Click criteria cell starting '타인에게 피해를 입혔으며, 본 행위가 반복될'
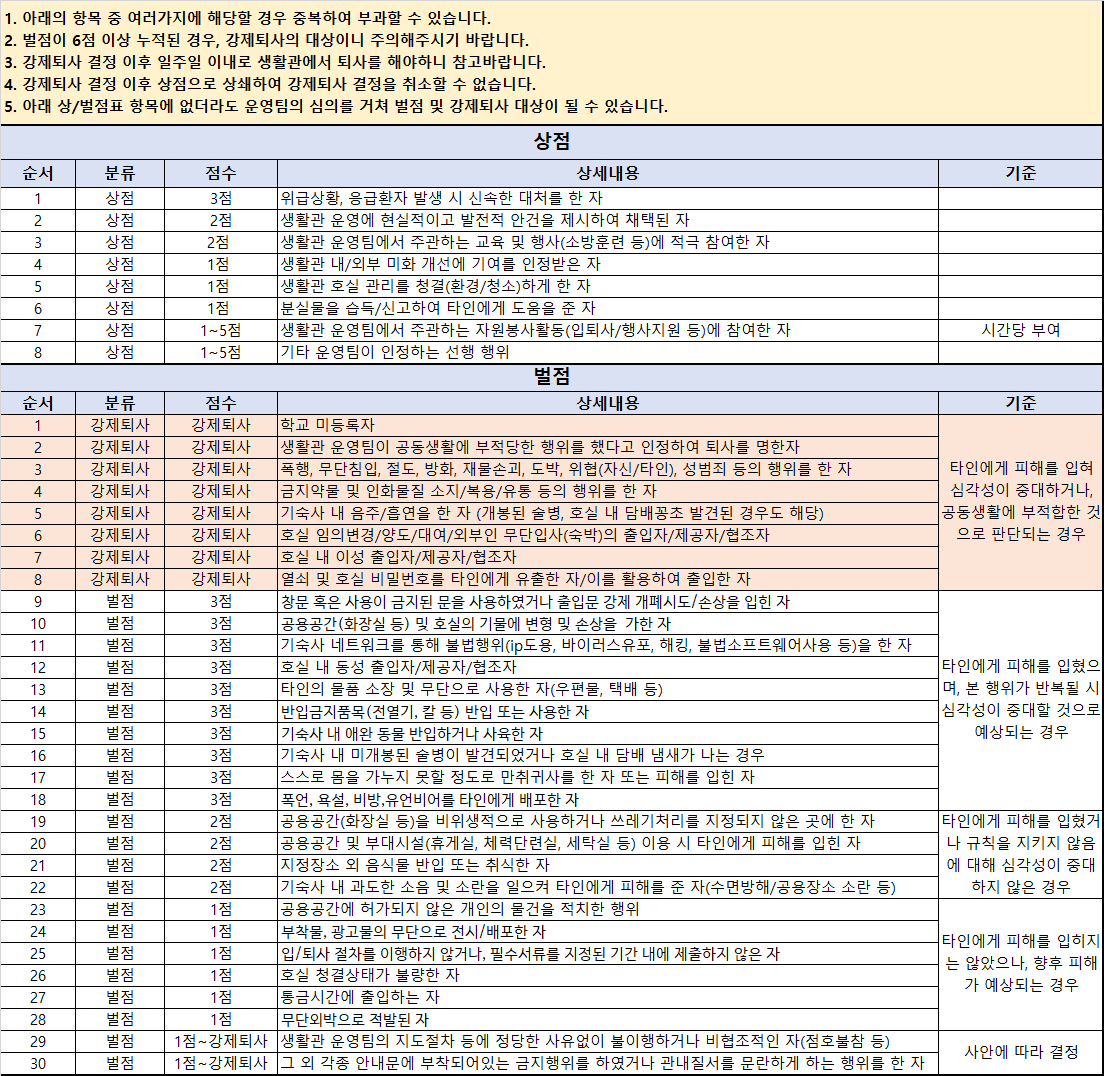Viewport: 1104px width, 1076px height. point(1020,700)
